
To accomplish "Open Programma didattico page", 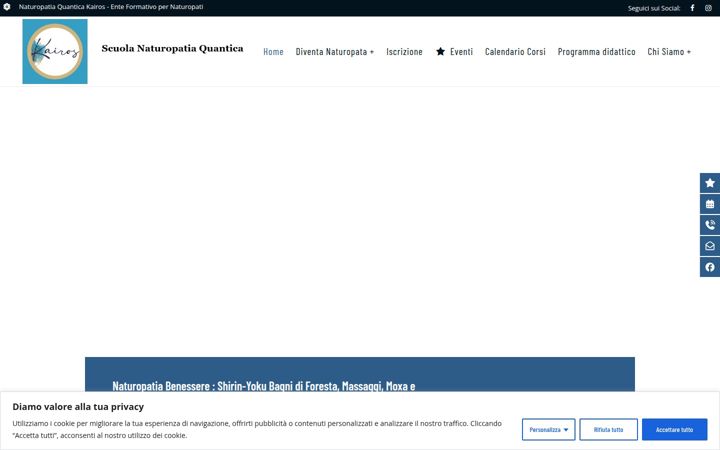I will click(596, 51).
